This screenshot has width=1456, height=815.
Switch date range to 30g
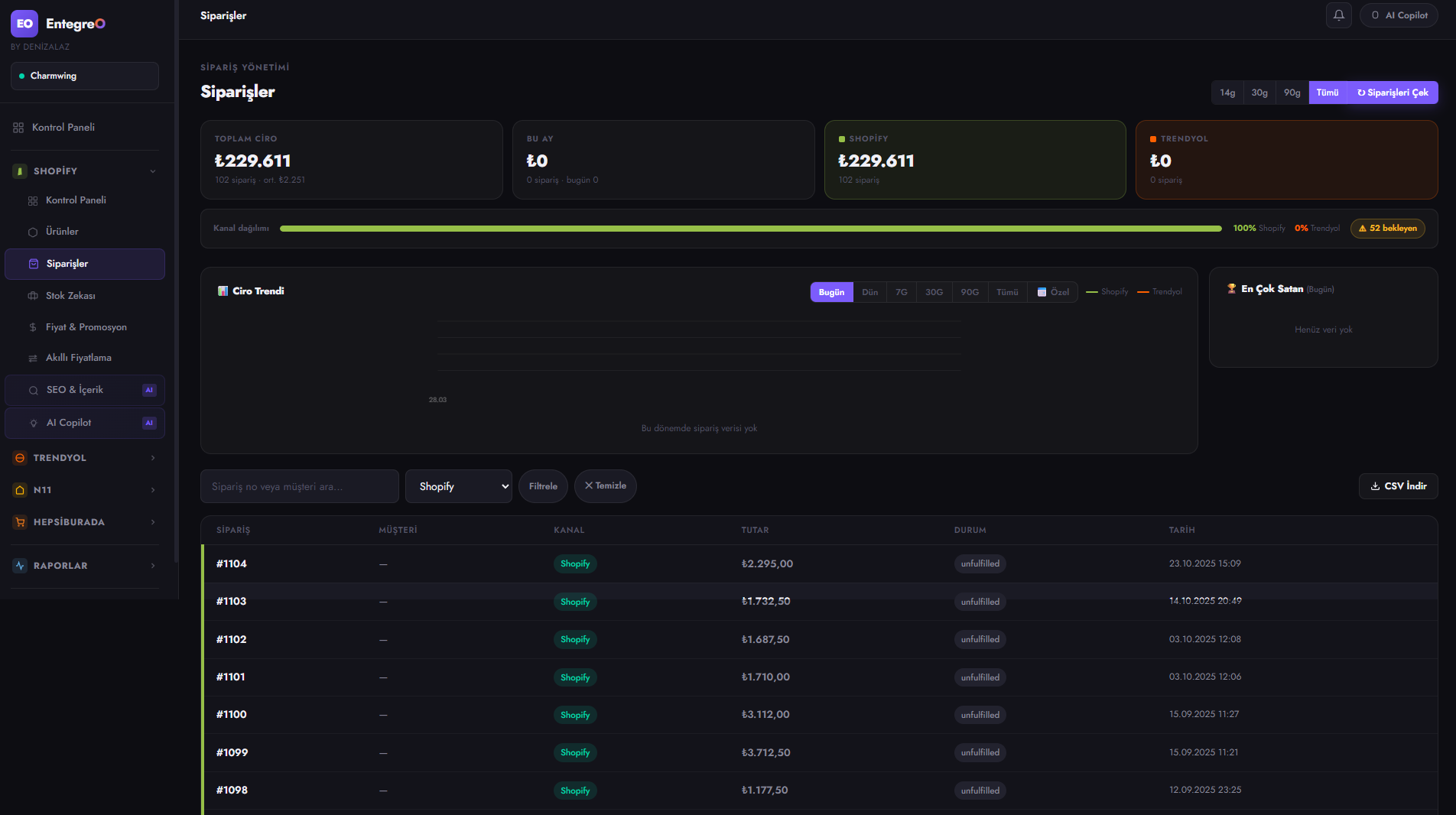[1259, 93]
